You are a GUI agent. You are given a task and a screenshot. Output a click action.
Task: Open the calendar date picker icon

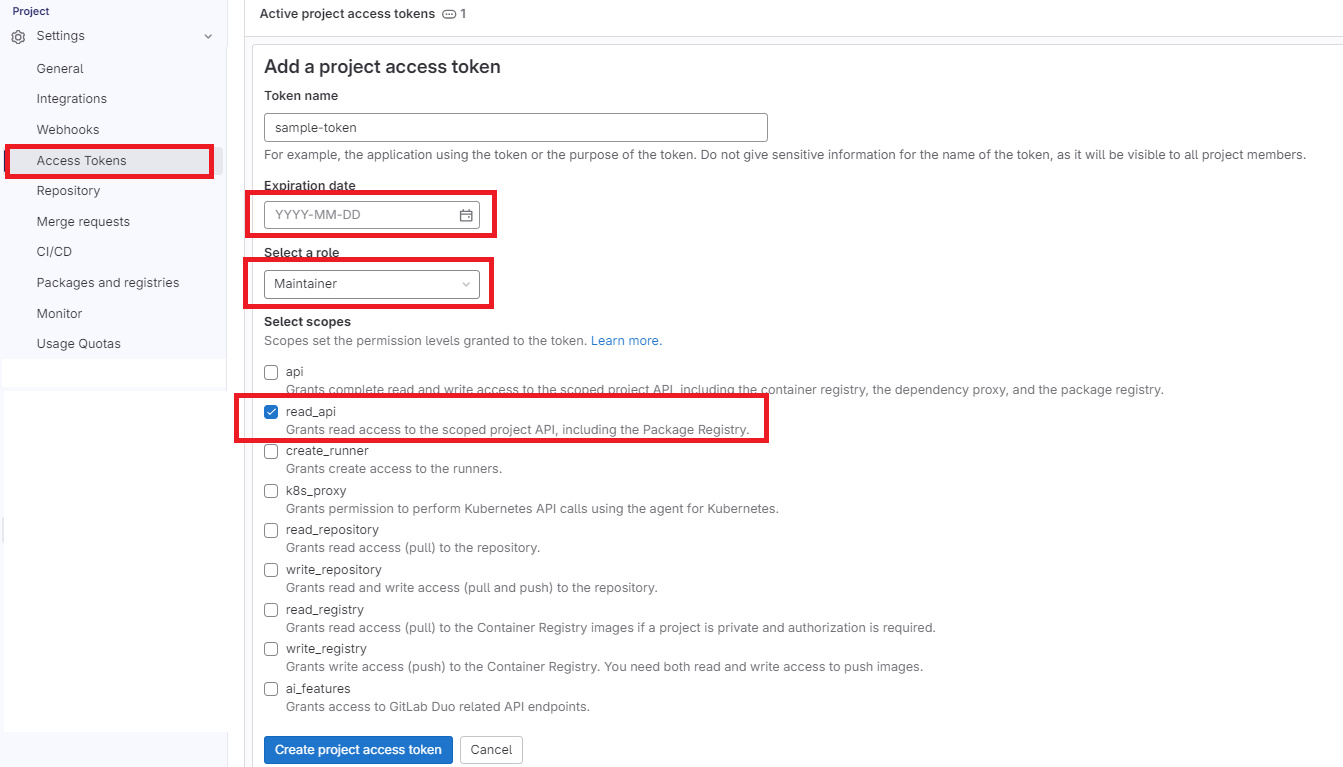point(466,215)
